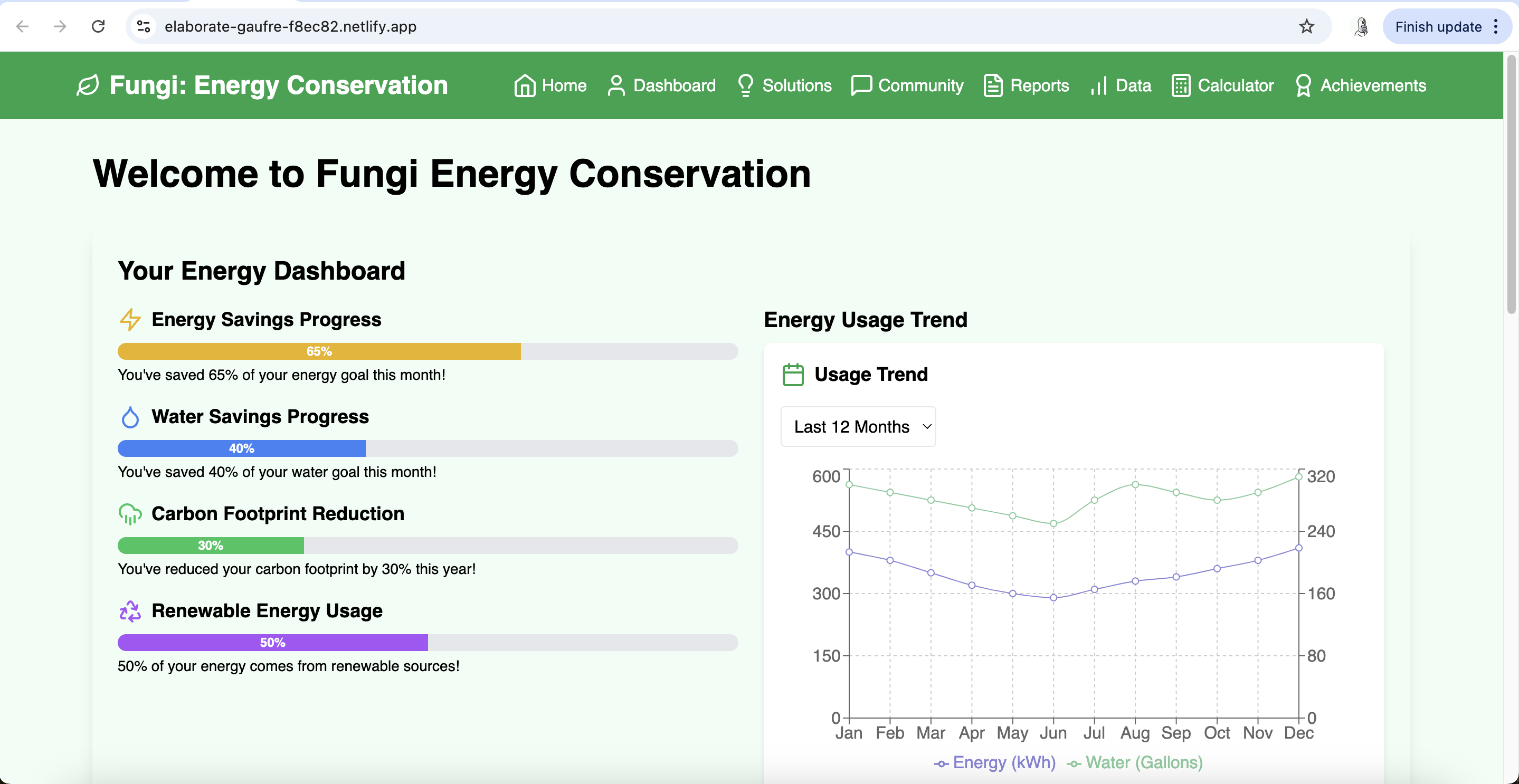Open the Achievements navigation link
Image resolution: width=1519 pixels, height=784 pixels.
pos(1372,85)
